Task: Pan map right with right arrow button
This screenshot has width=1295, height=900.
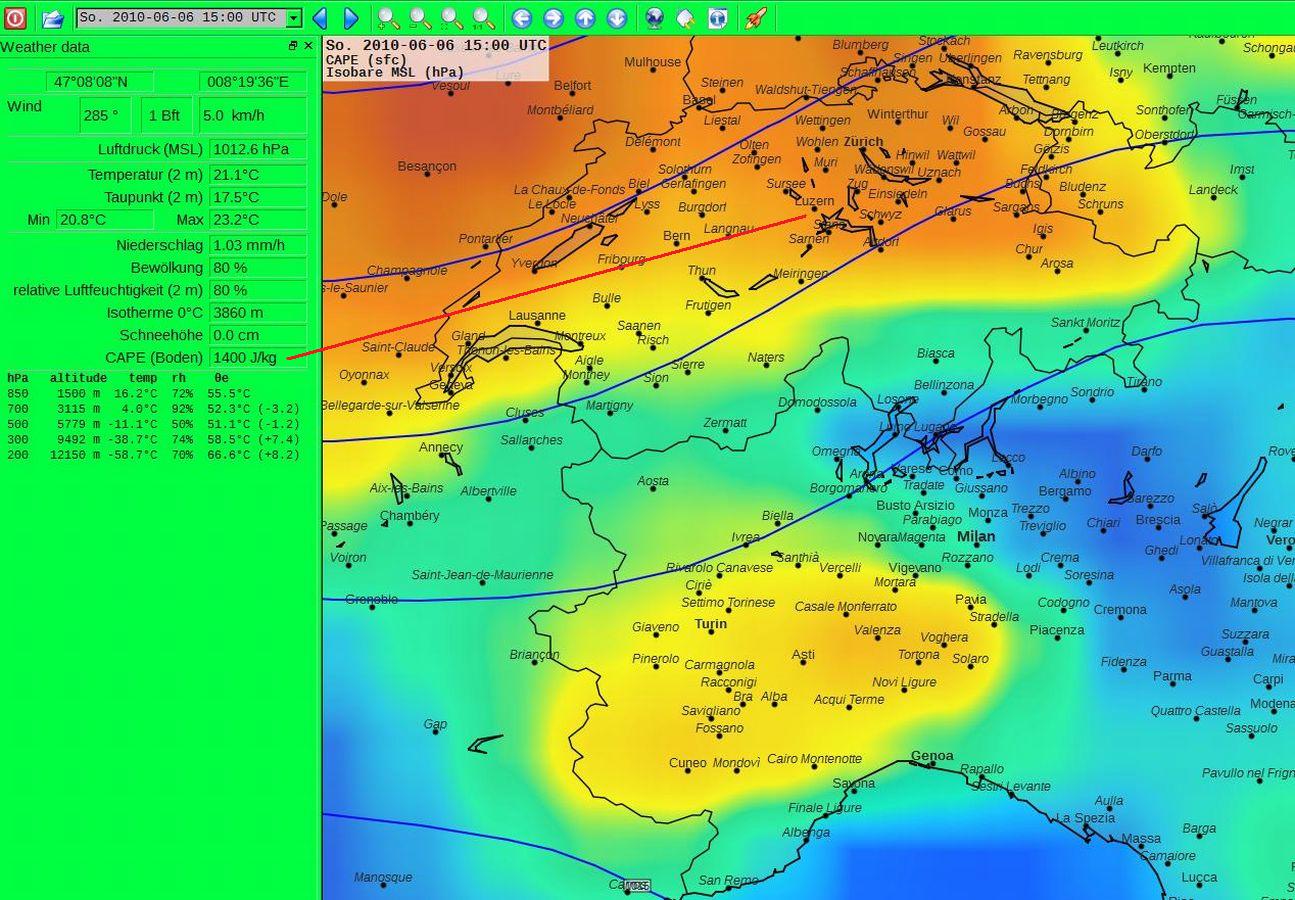Action: point(553,18)
